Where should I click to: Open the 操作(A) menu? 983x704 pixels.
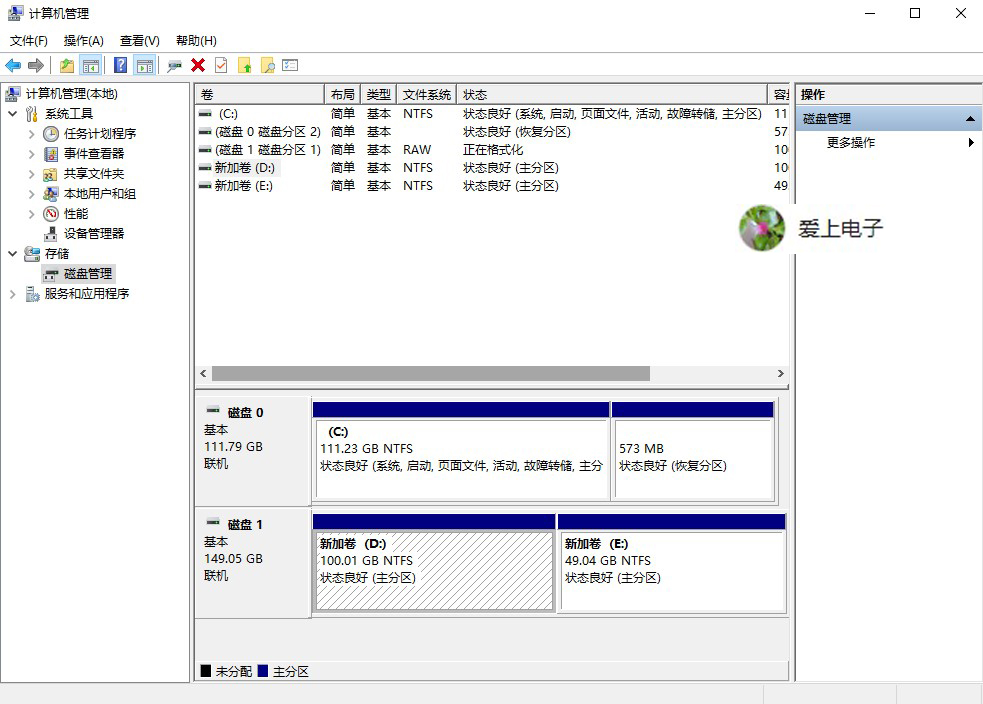(x=83, y=40)
